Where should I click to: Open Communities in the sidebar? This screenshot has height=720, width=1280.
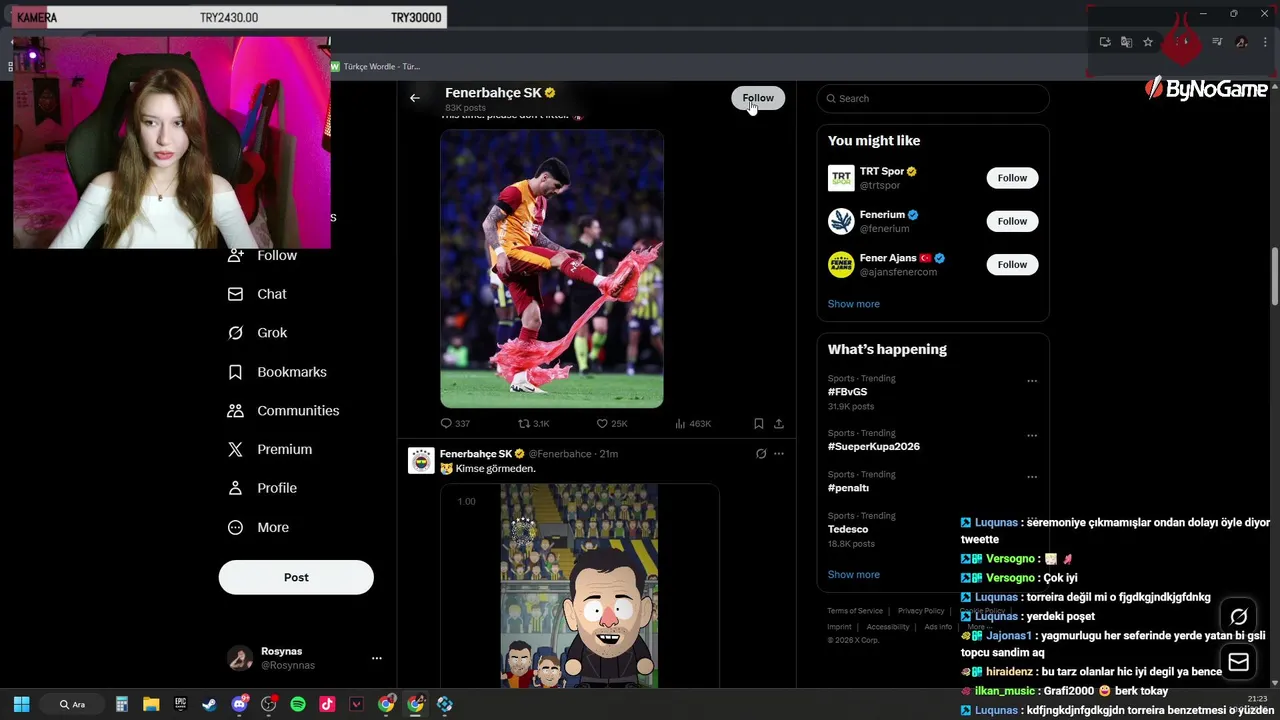[x=284, y=411]
